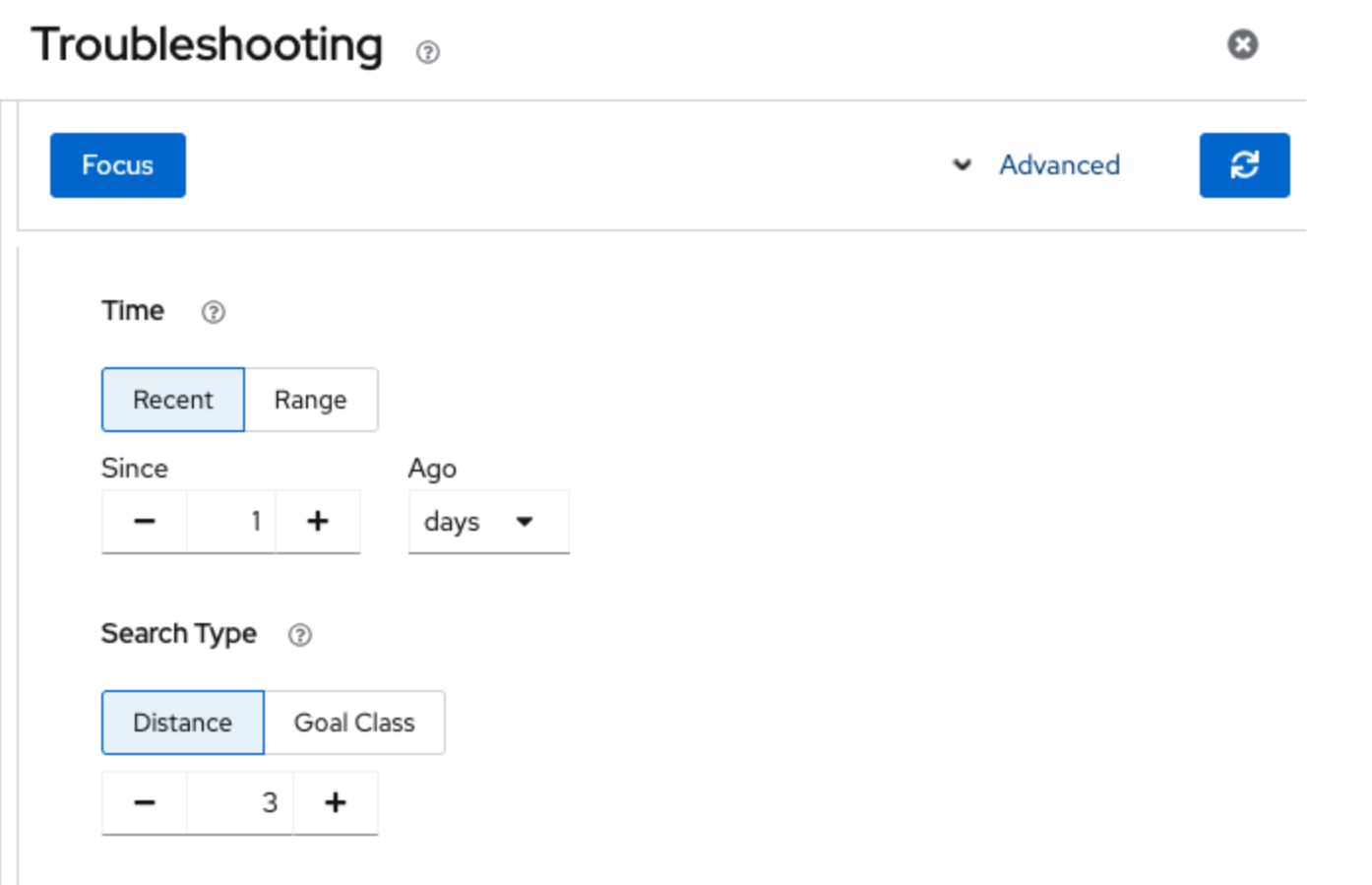Screen dimensions: 1372x885
Task: Click the Since number input field
Action: [x=231, y=522]
